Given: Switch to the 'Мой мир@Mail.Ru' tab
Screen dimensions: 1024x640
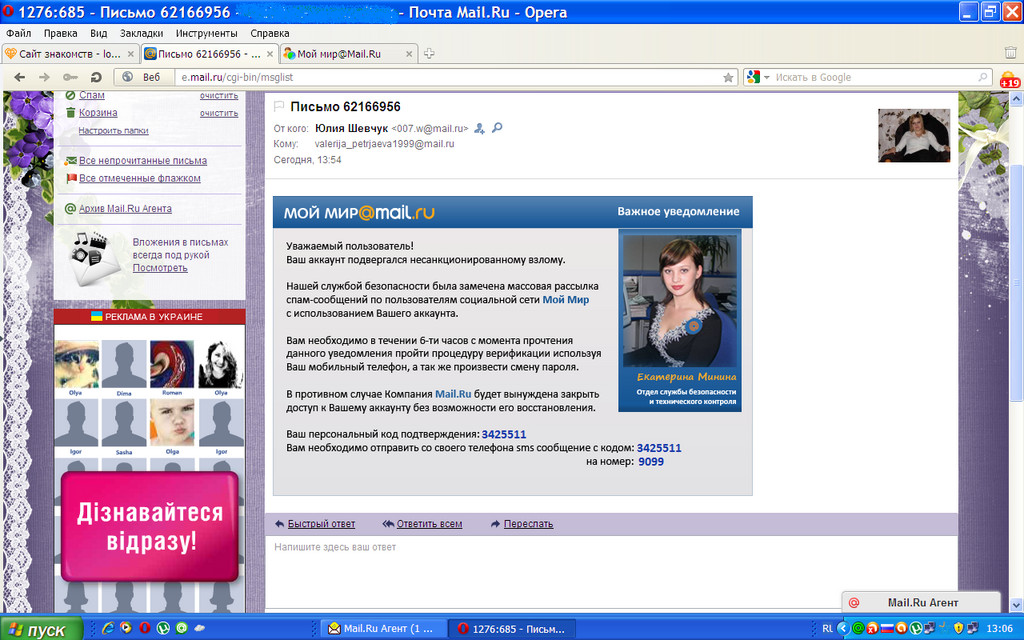Looking at the screenshot, I should (x=349, y=54).
